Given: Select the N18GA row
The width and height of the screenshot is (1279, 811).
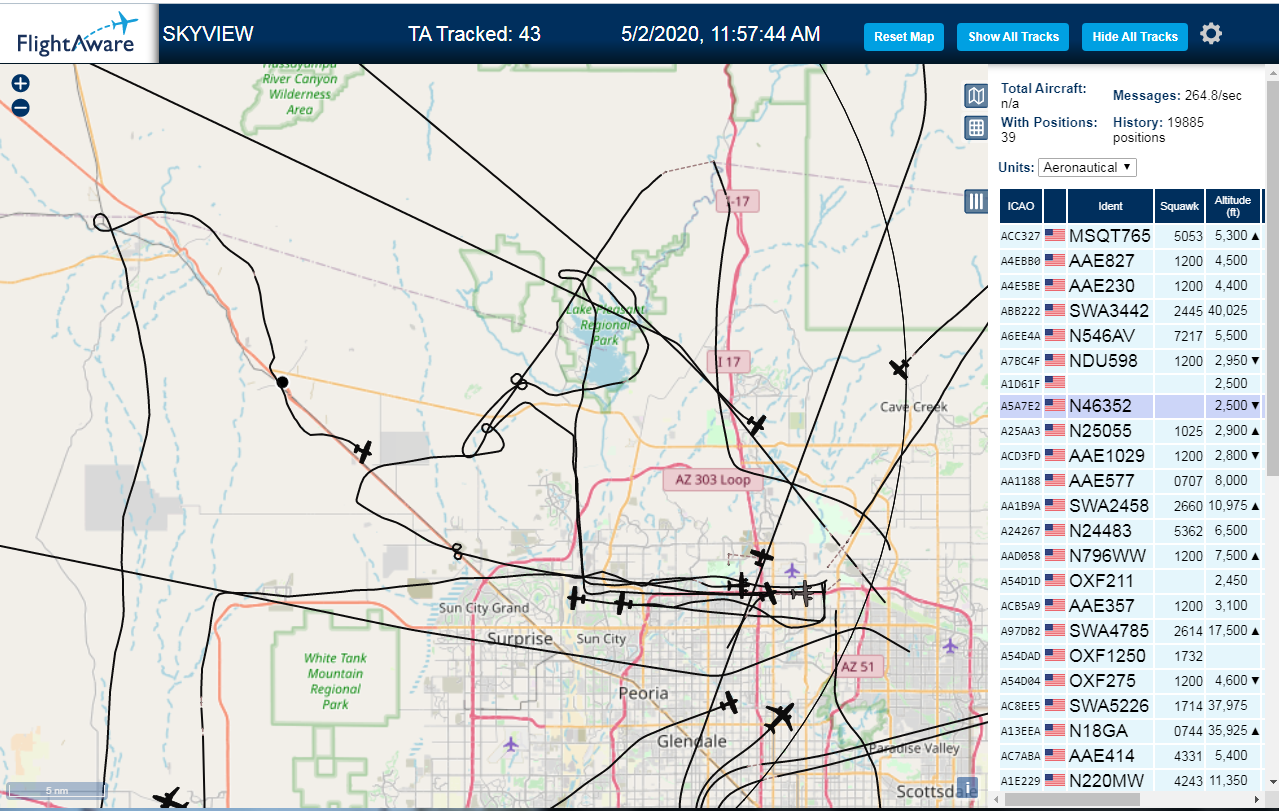Looking at the screenshot, I should (1131, 731).
